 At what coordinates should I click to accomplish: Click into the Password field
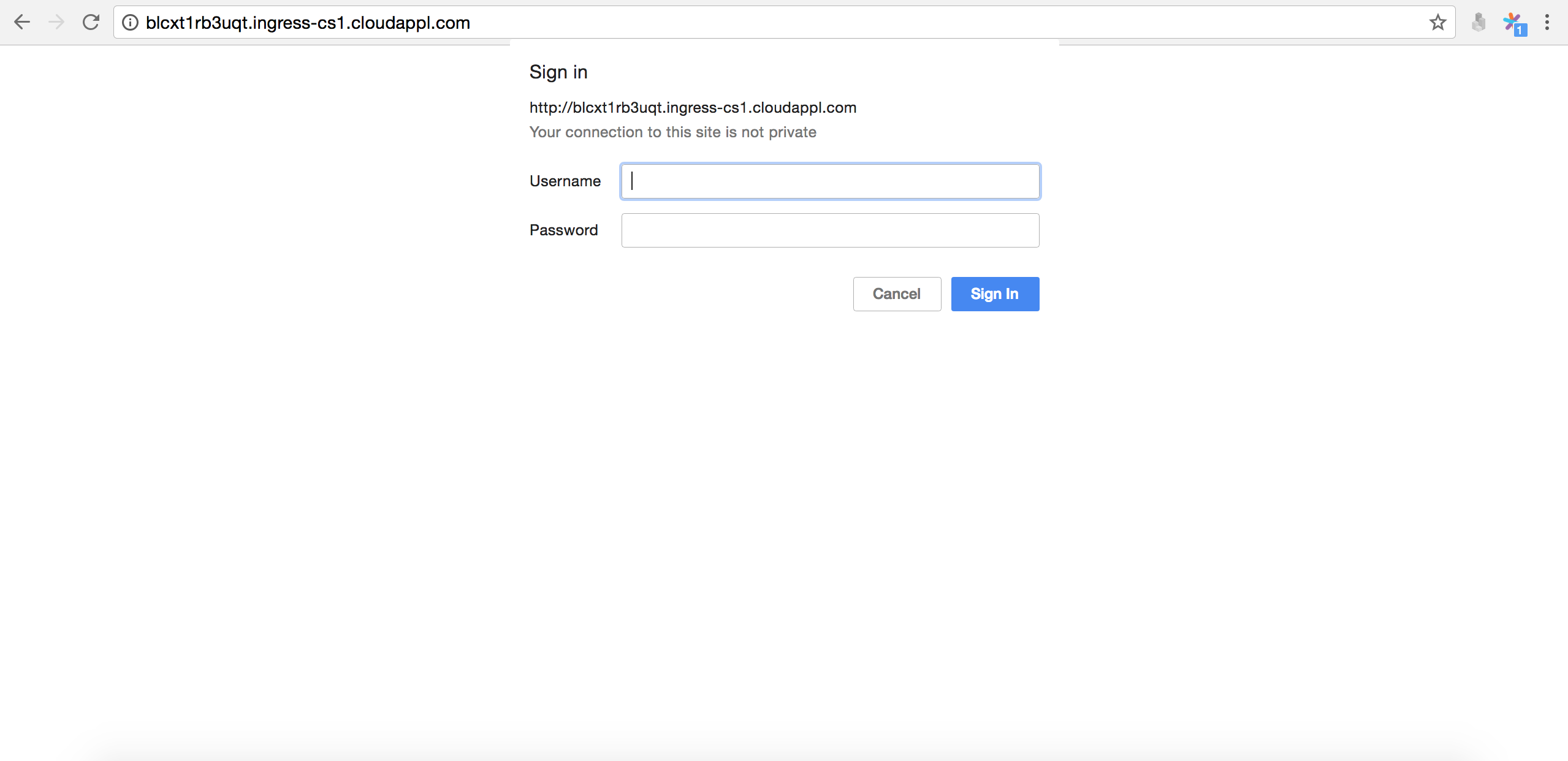[830, 230]
